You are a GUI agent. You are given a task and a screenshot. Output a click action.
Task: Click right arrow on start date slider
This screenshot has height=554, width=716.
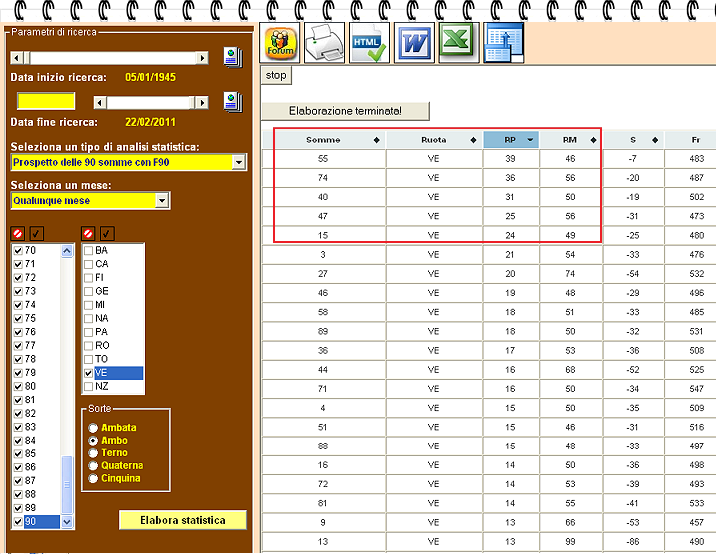(x=202, y=58)
